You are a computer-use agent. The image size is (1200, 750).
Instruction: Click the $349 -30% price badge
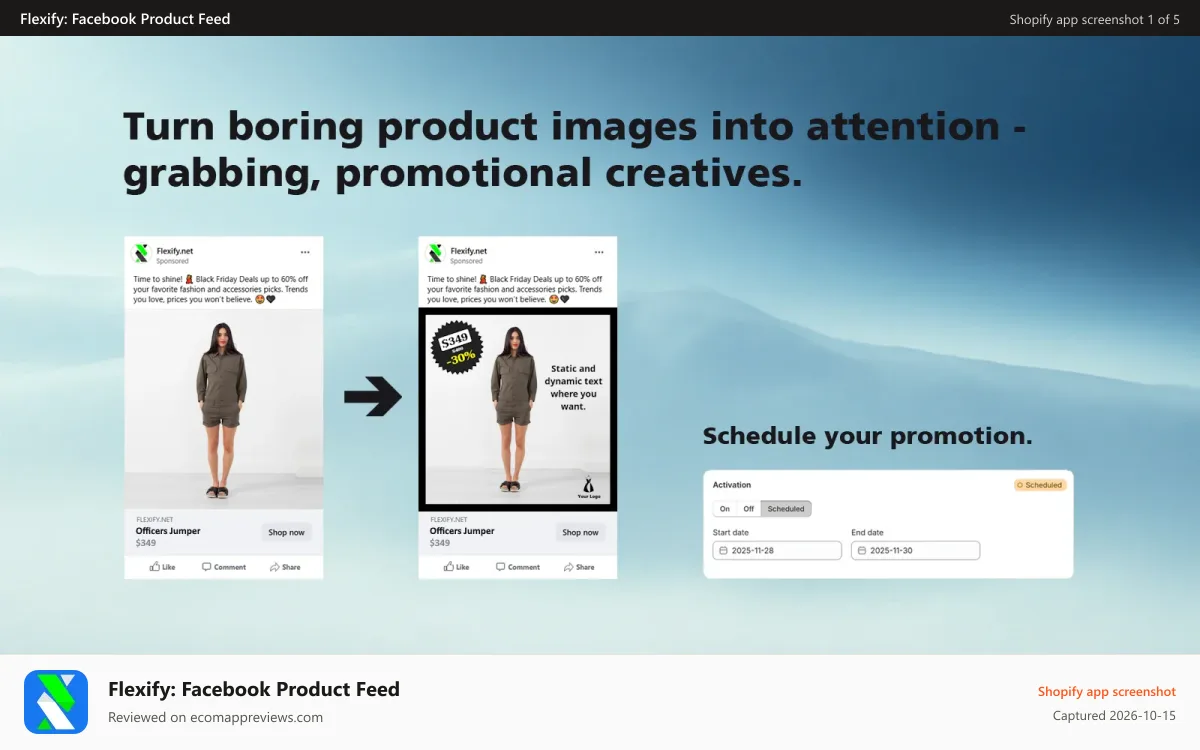coord(457,346)
